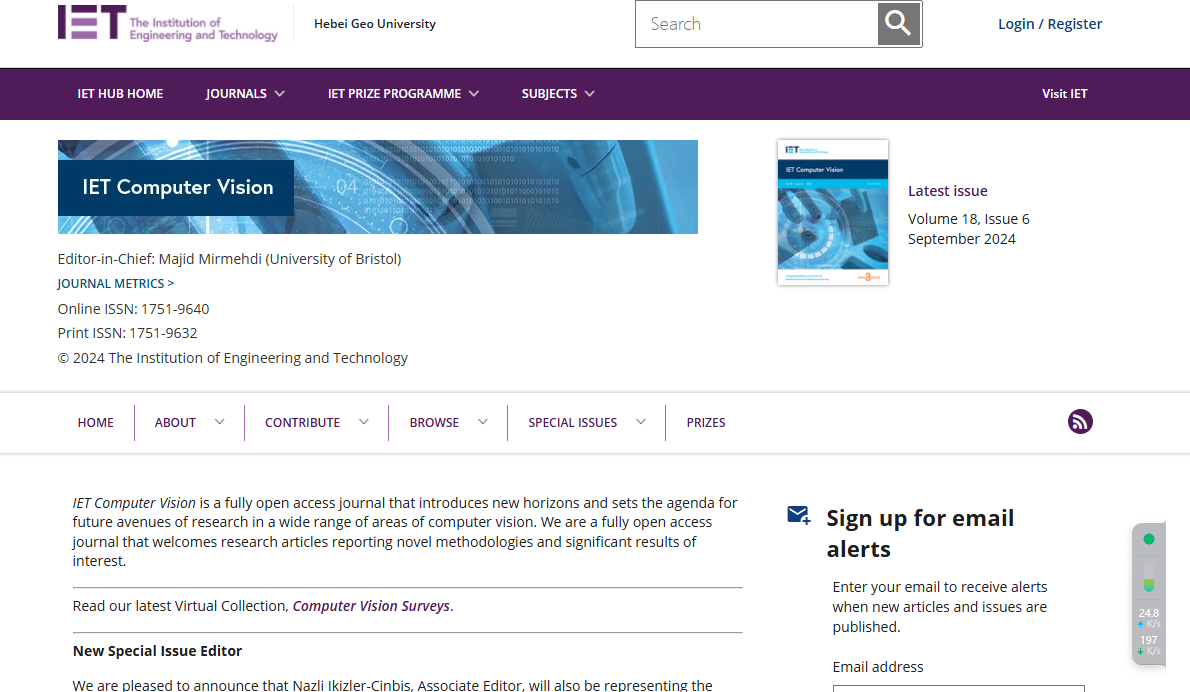This screenshot has height=692, width=1190.
Task: Click the New Special Issue Editor heading
Action: [x=157, y=651]
